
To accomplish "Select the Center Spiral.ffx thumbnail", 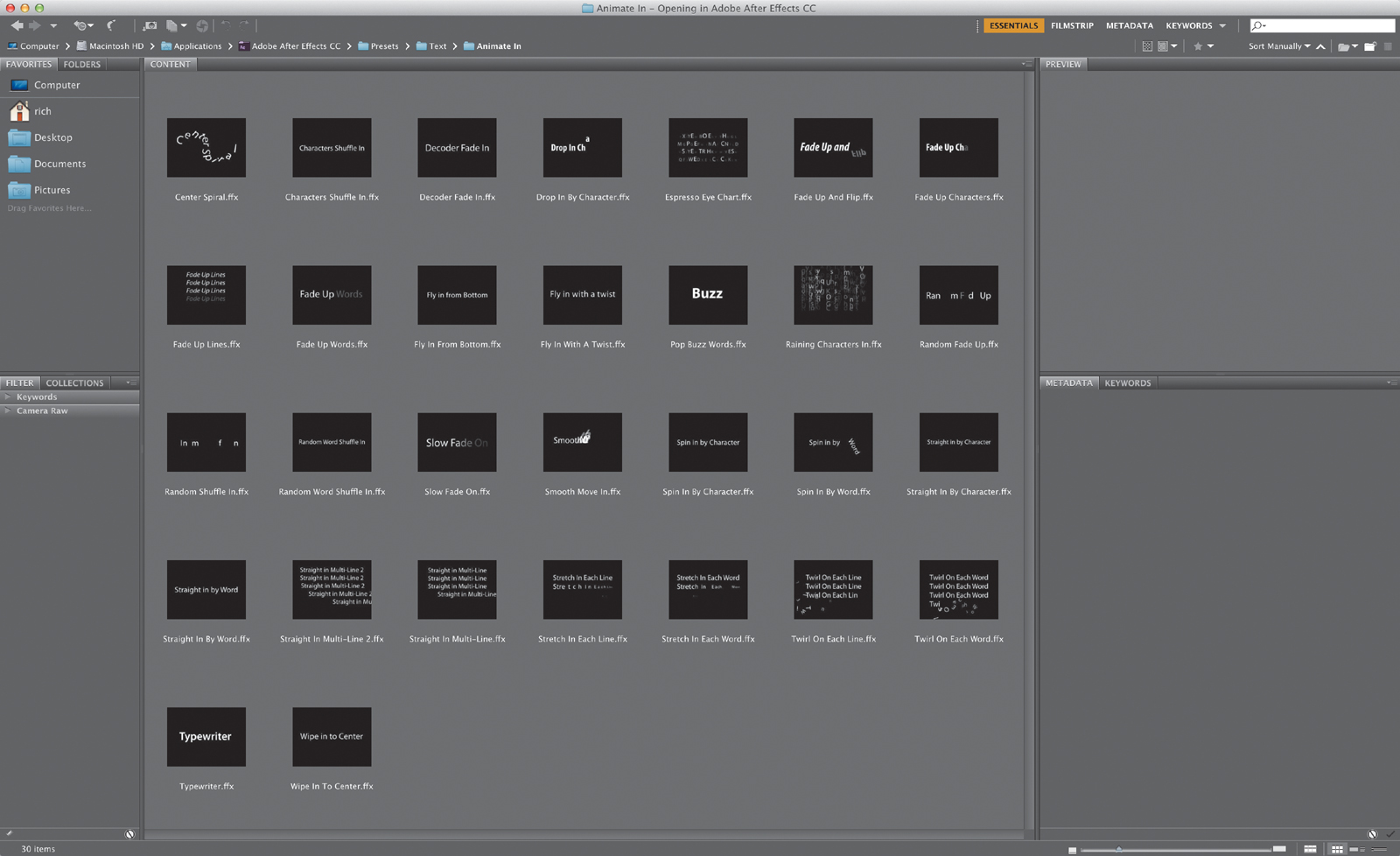I will click(206, 148).
